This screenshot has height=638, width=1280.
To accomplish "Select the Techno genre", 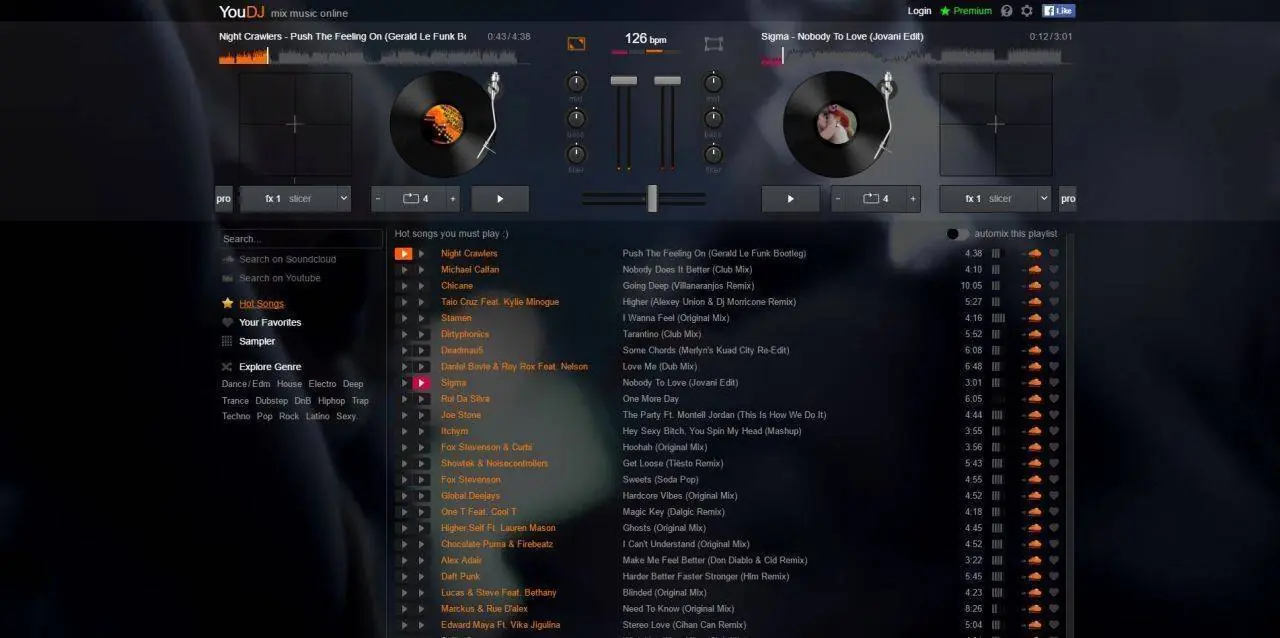I will (236, 417).
